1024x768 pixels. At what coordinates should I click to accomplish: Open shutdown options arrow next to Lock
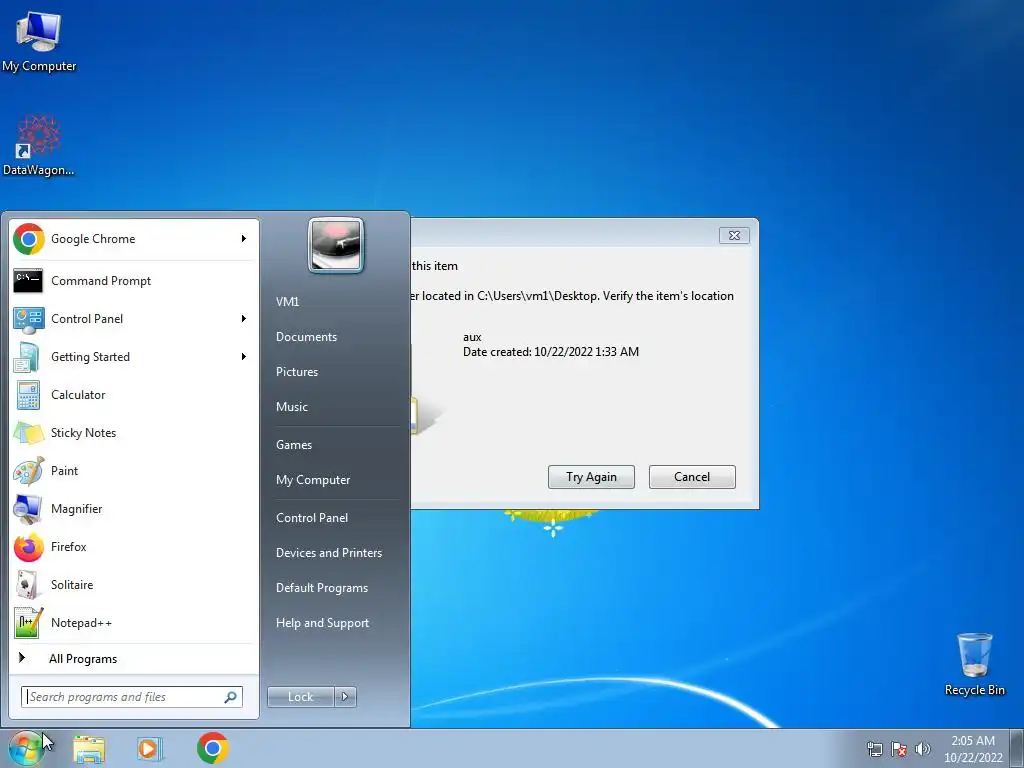345,697
